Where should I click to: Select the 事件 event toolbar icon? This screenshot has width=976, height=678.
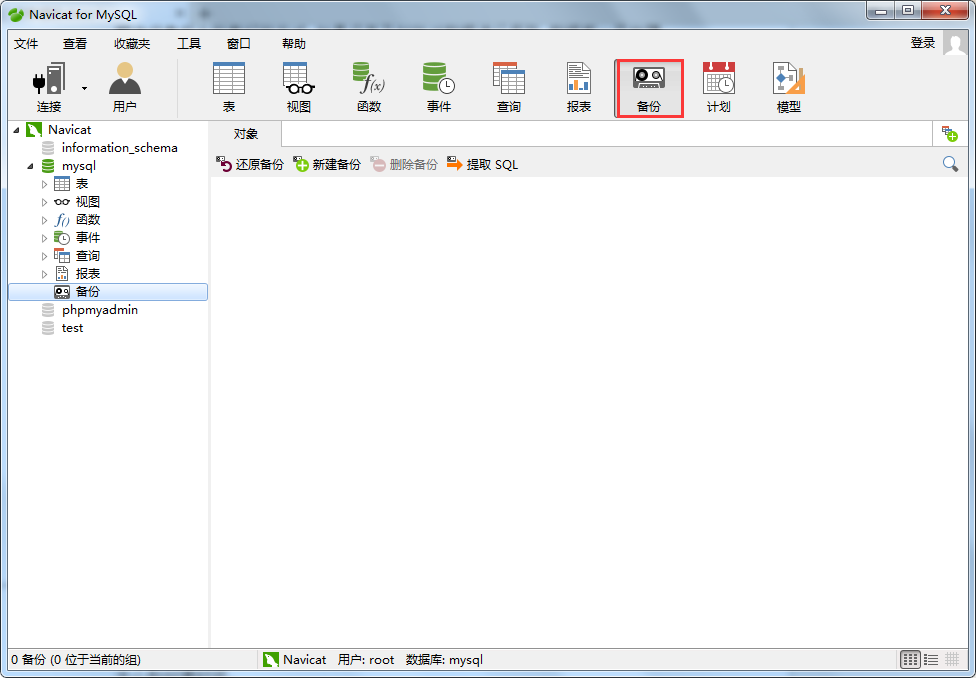[439, 88]
